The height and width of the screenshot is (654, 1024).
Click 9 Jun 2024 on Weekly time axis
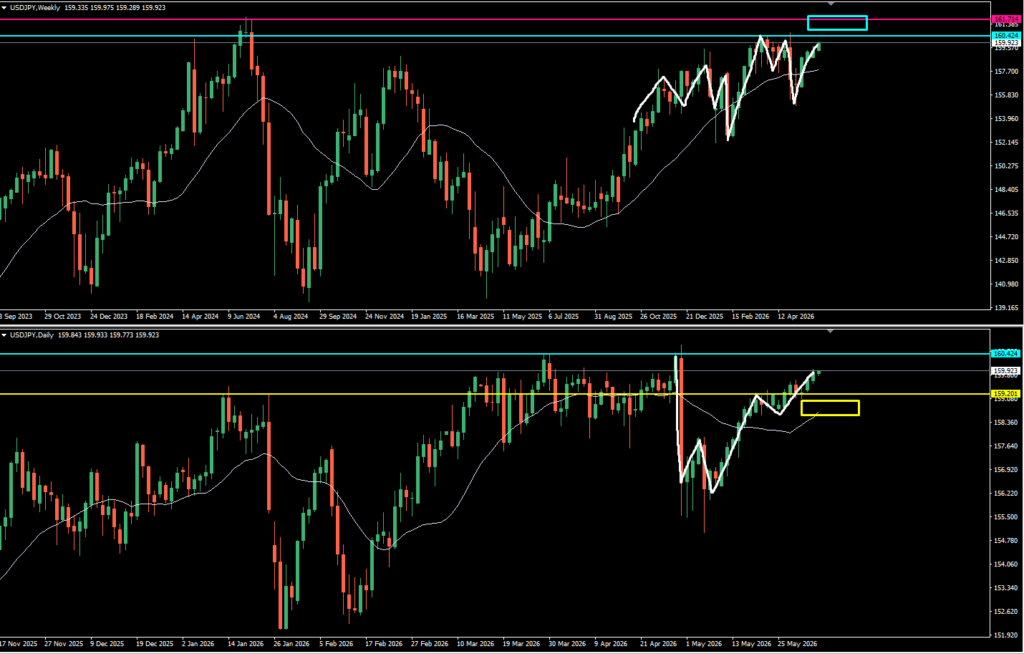(x=246, y=316)
